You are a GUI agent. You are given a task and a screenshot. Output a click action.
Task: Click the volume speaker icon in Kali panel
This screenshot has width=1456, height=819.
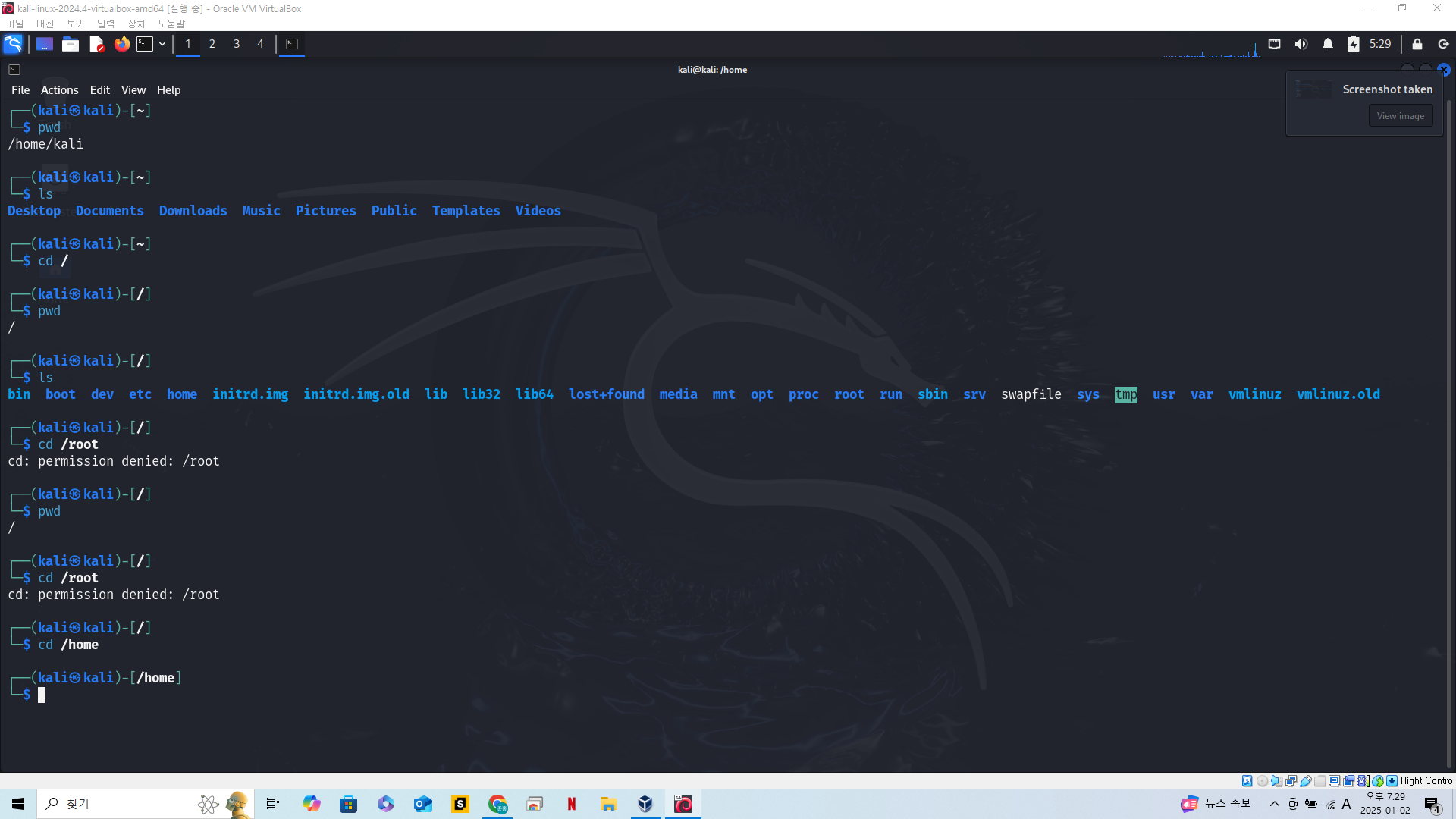point(1301,44)
